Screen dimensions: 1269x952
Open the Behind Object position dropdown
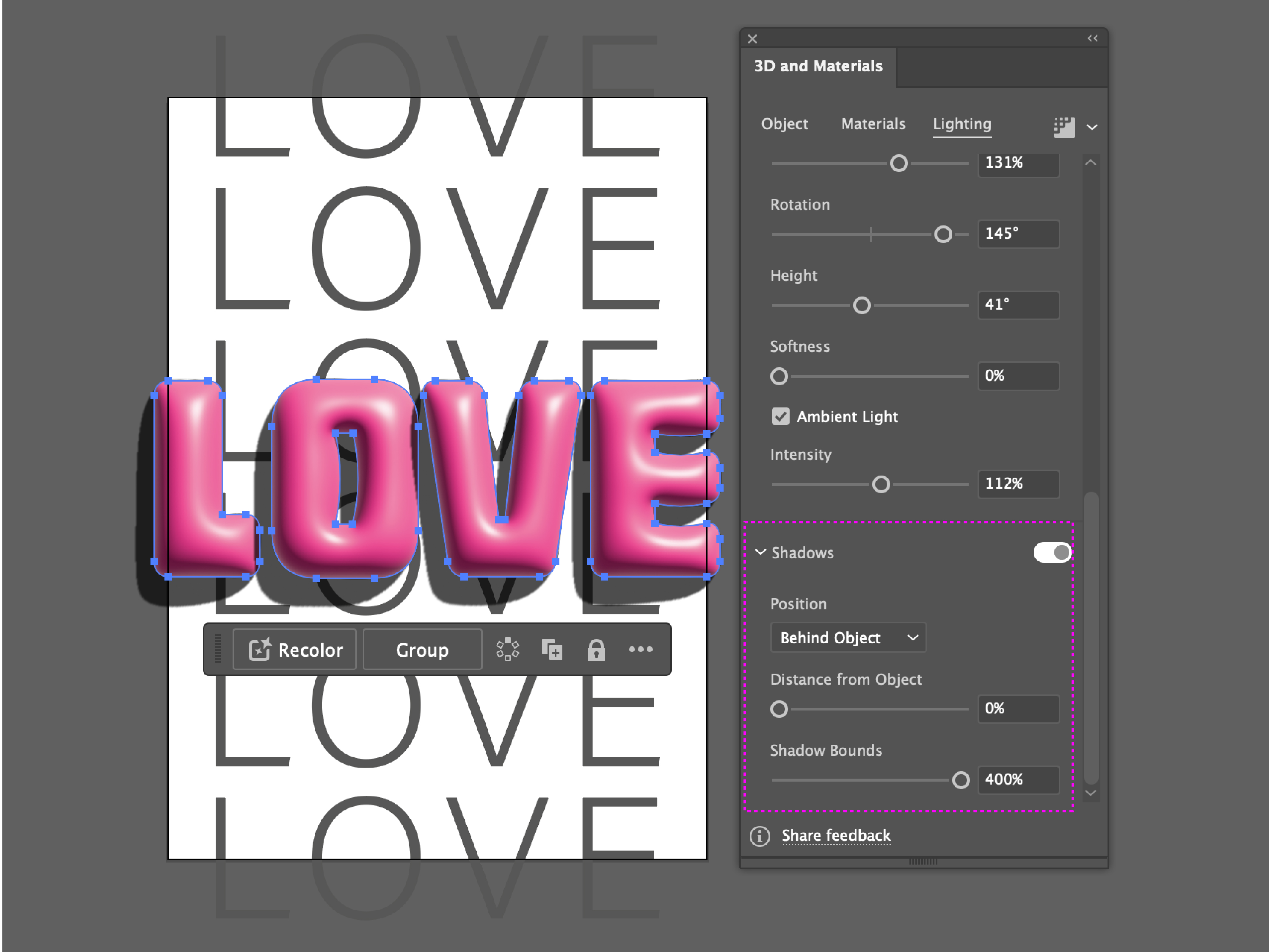pos(848,638)
